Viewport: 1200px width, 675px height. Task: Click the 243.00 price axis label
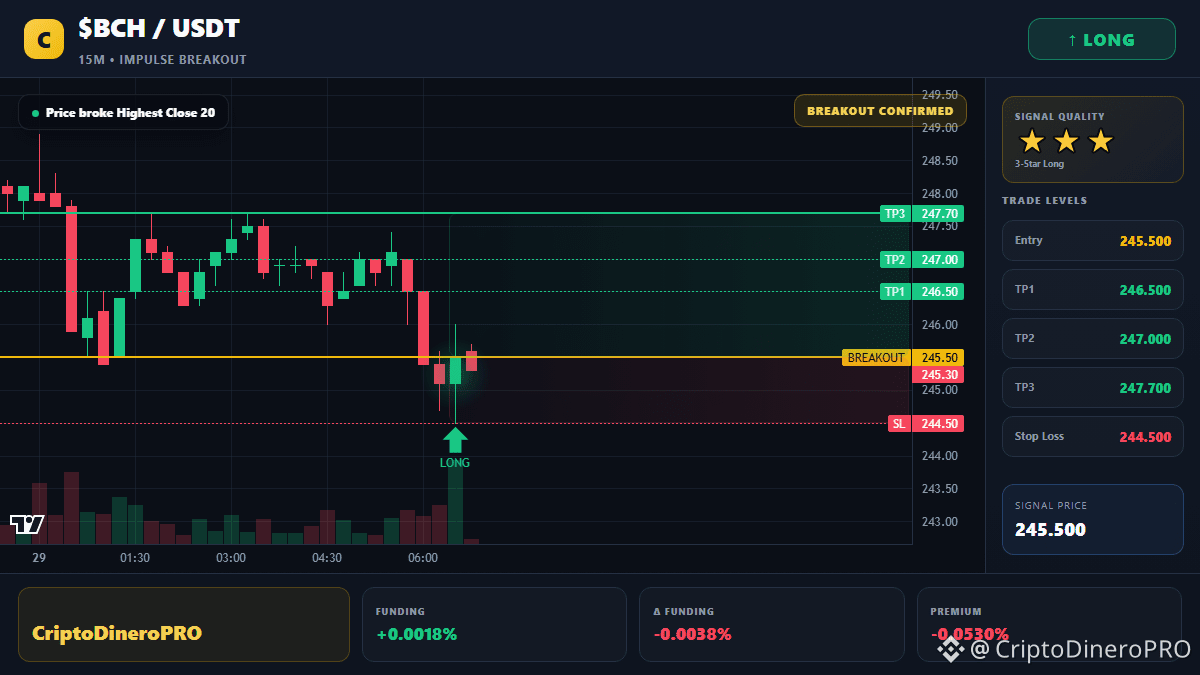click(940, 522)
